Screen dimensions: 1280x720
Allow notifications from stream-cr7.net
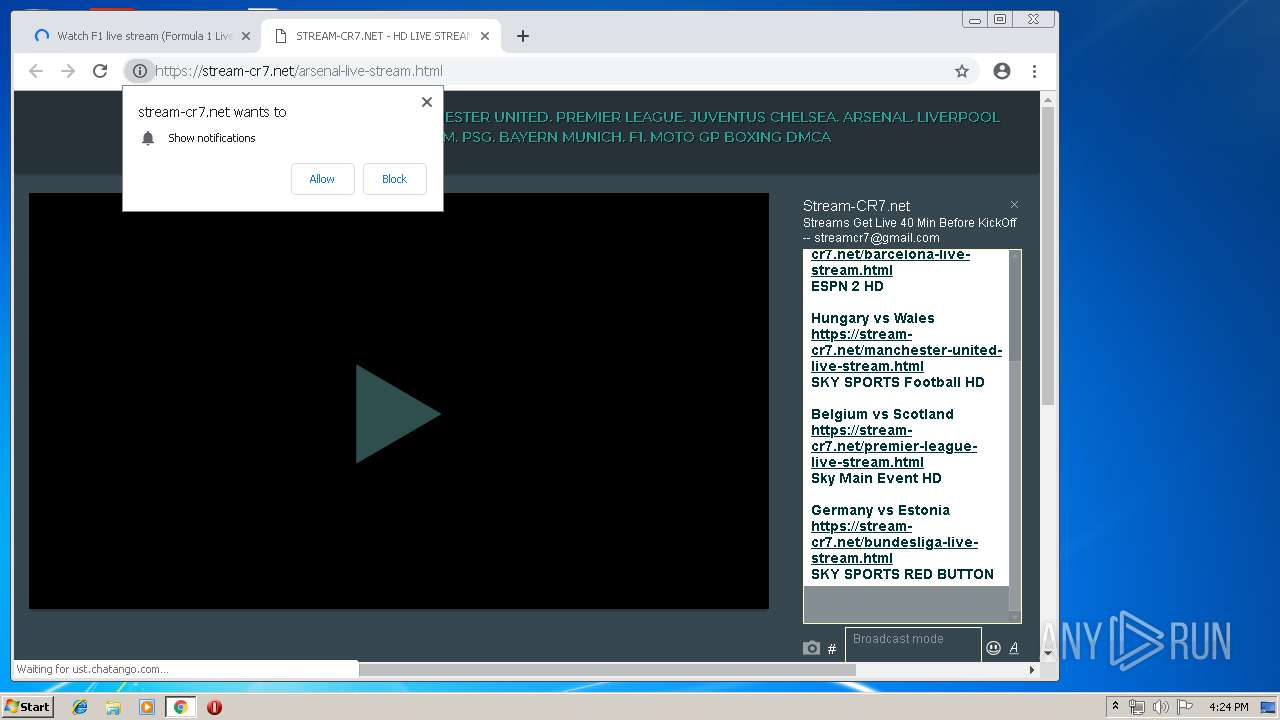point(322,179)
